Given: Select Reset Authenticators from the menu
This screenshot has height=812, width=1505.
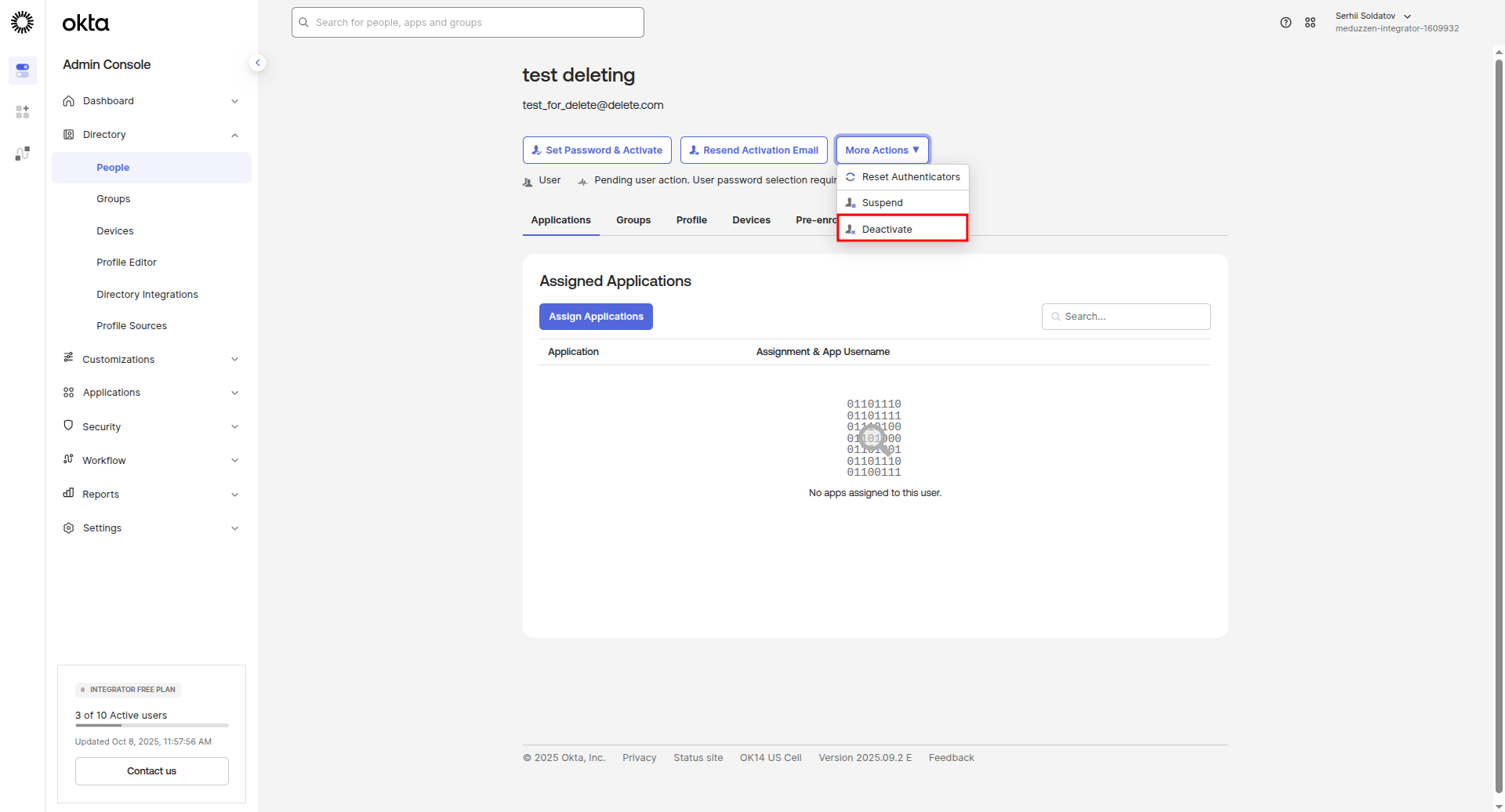Looking at the screenshot, I should point(903,177).
